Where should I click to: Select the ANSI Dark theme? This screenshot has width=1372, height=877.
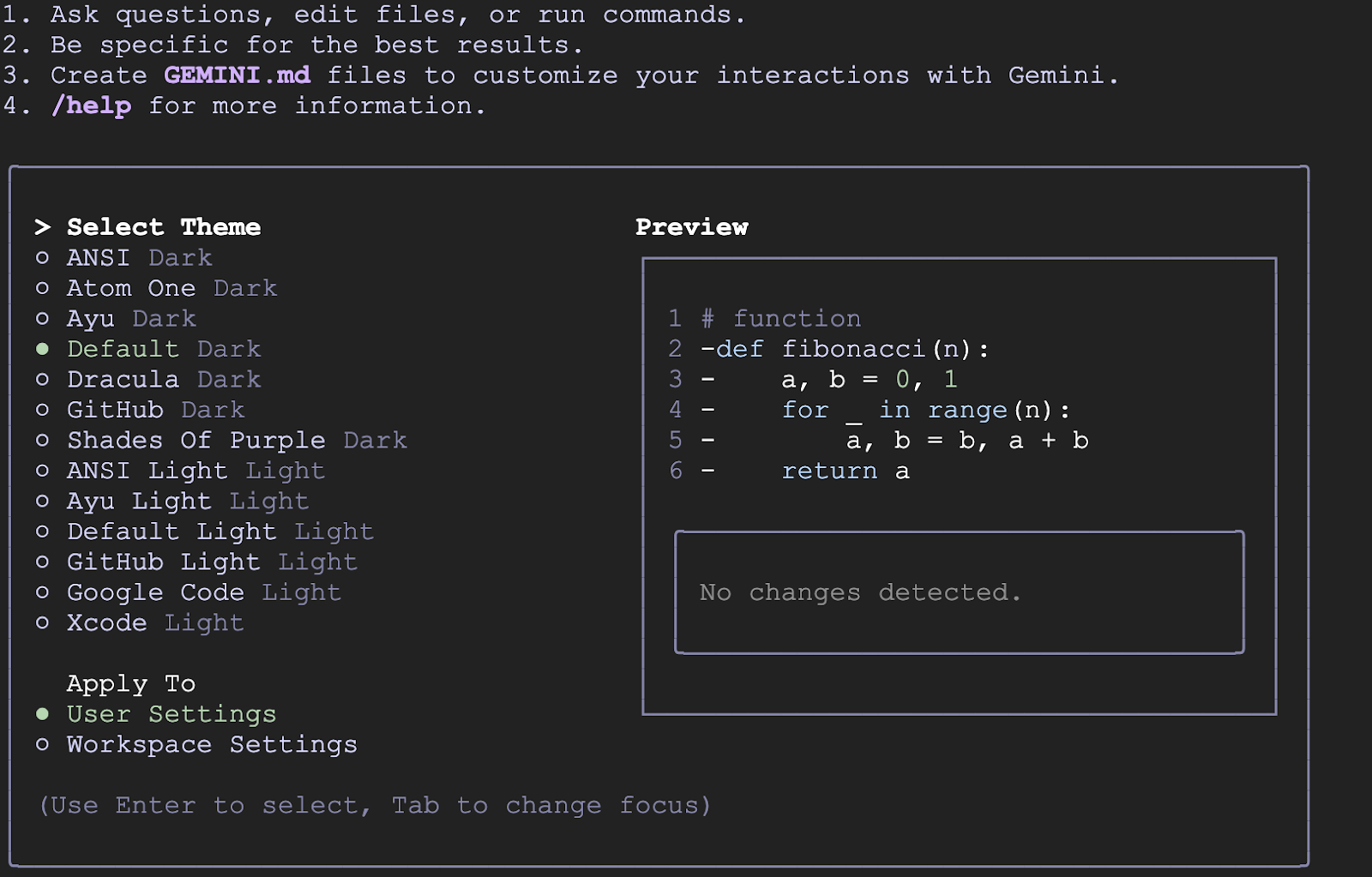click(x=139, y=258)
